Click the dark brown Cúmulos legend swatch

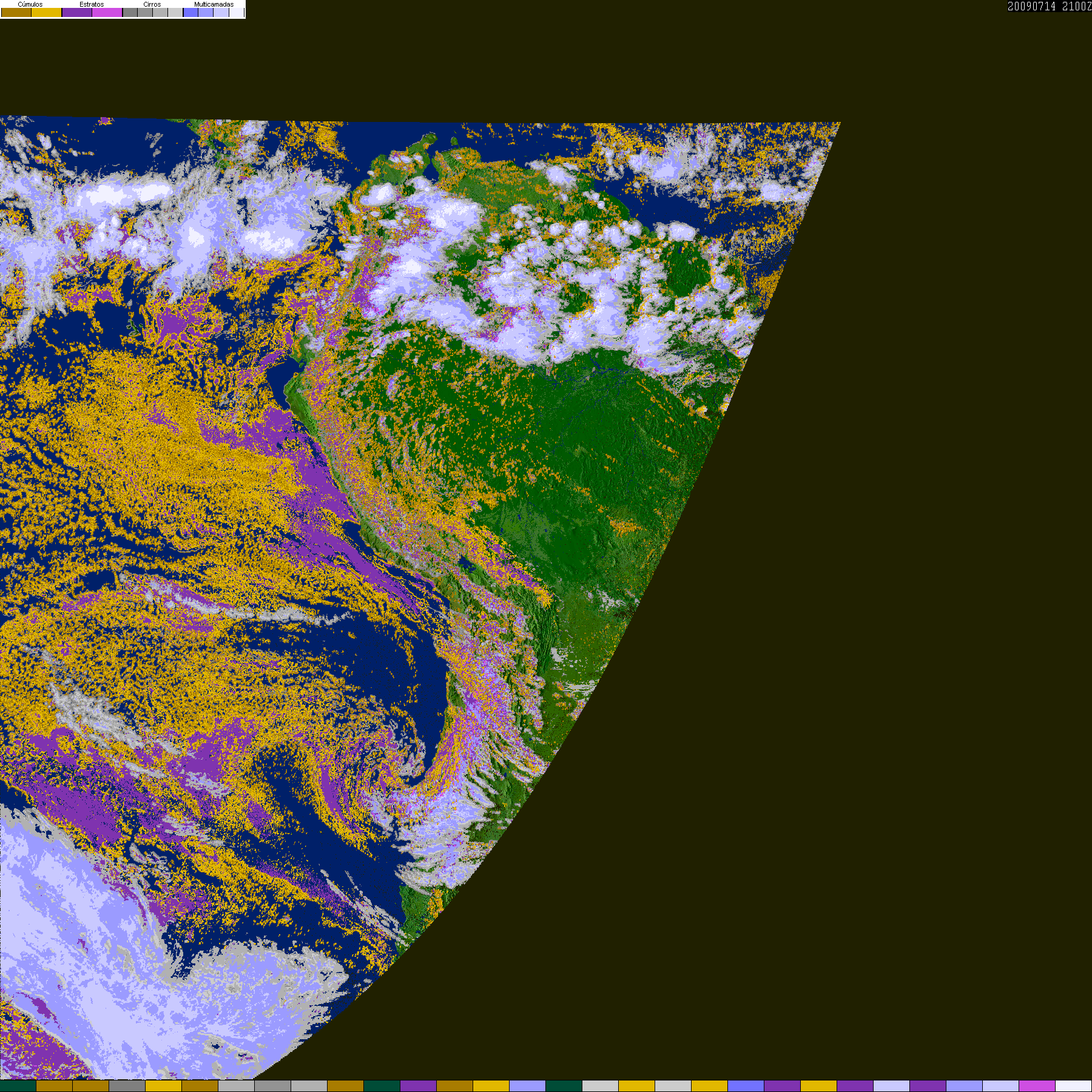16,12
